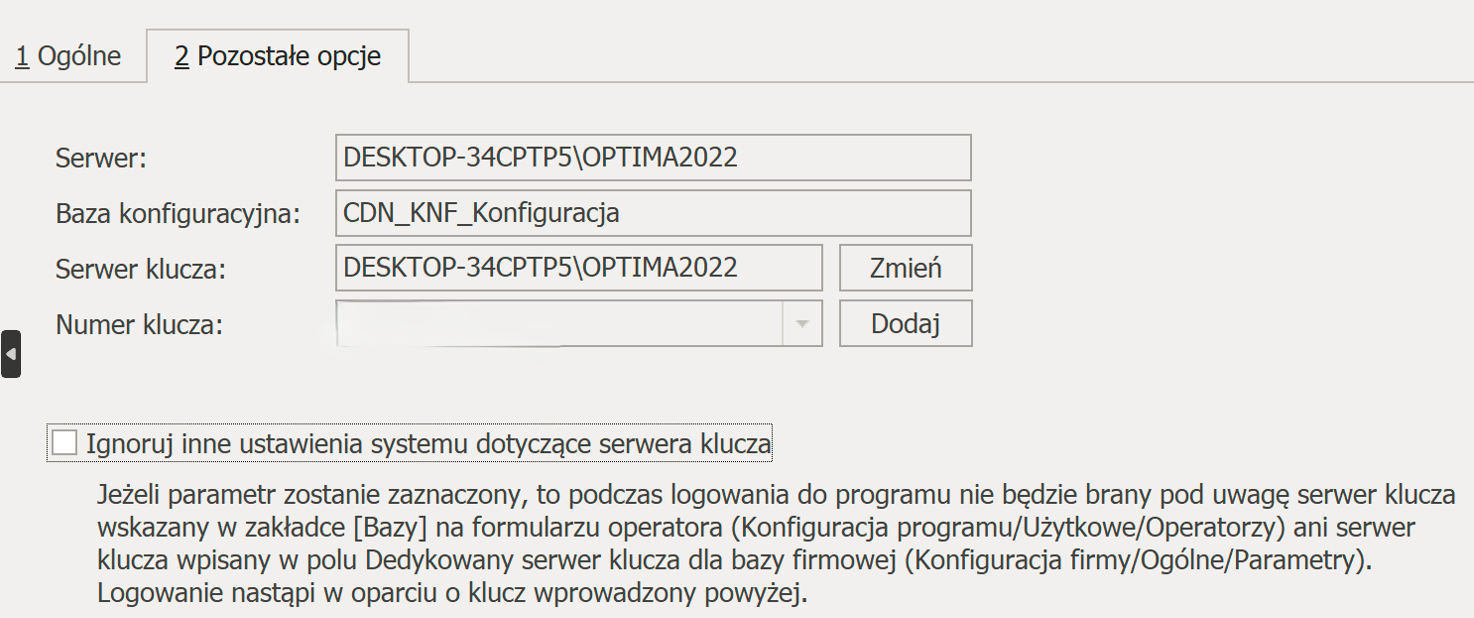Image resolution: width=1474 pixels, height=618 pixels.
Task: Click the line starting with Logowanie nastąpi
Action: 452,593
